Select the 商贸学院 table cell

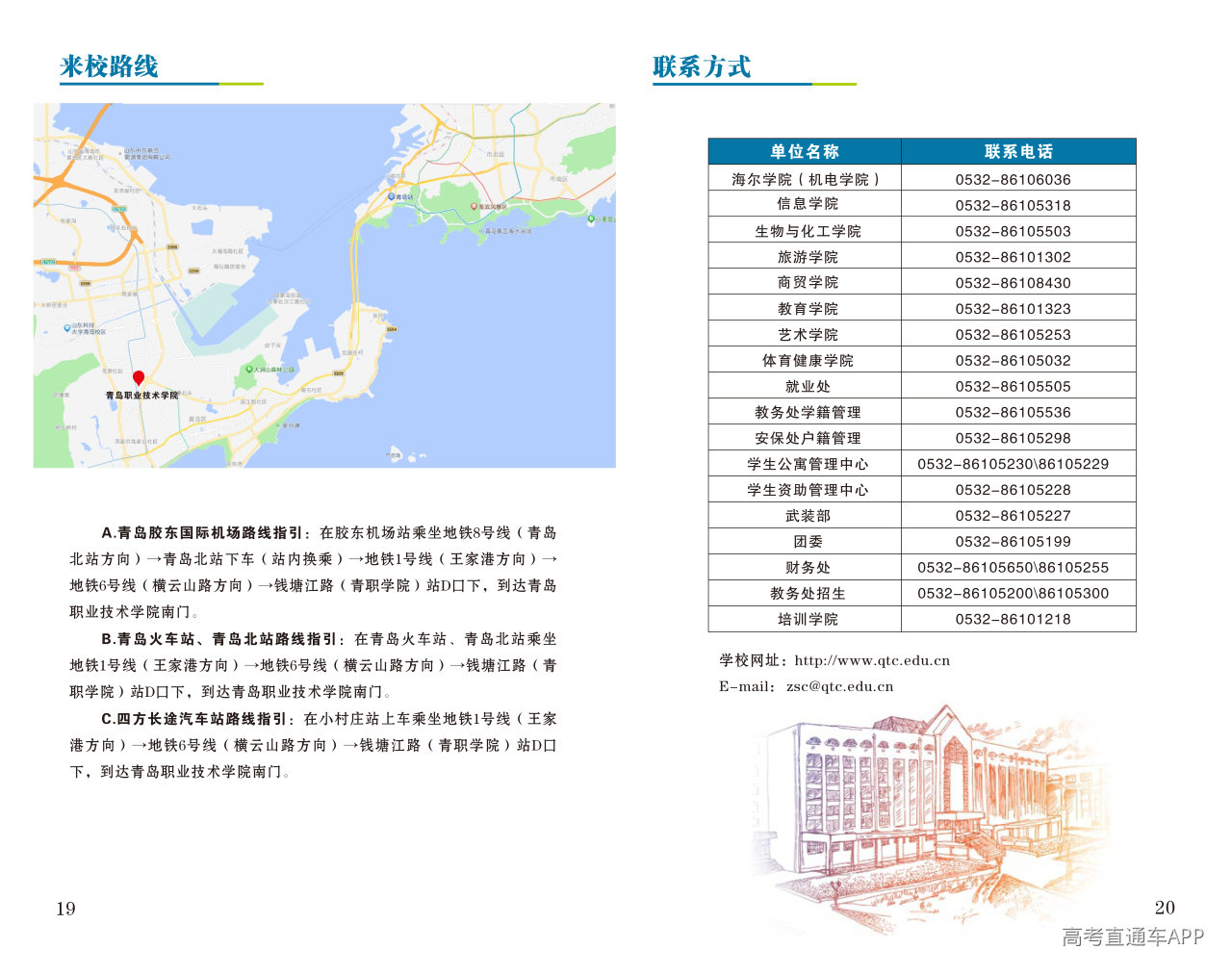[x=807, y=282]
